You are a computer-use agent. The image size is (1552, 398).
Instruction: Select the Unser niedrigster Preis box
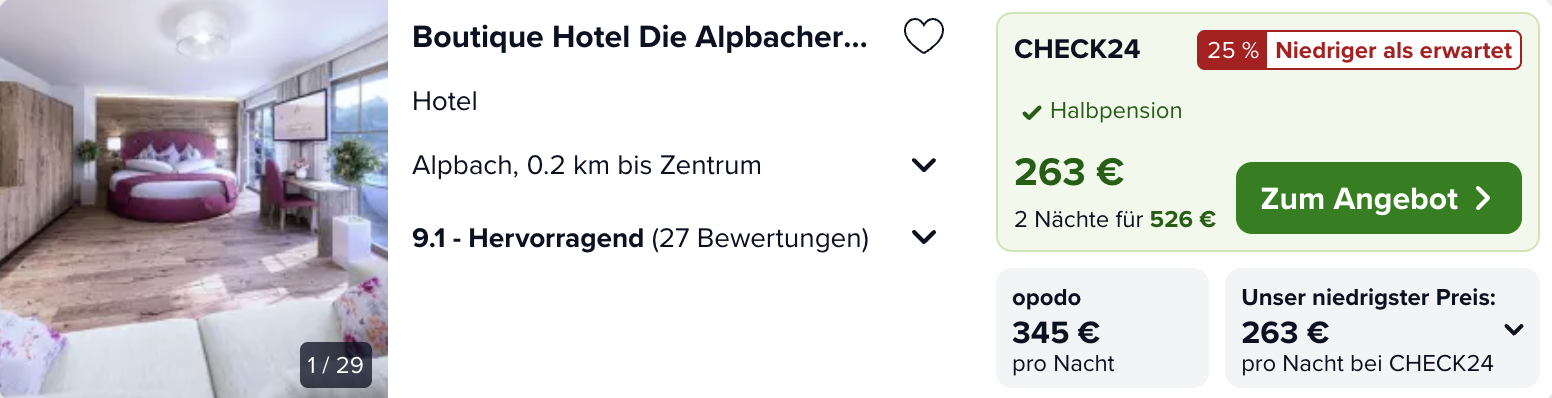tap(1382, 328)
